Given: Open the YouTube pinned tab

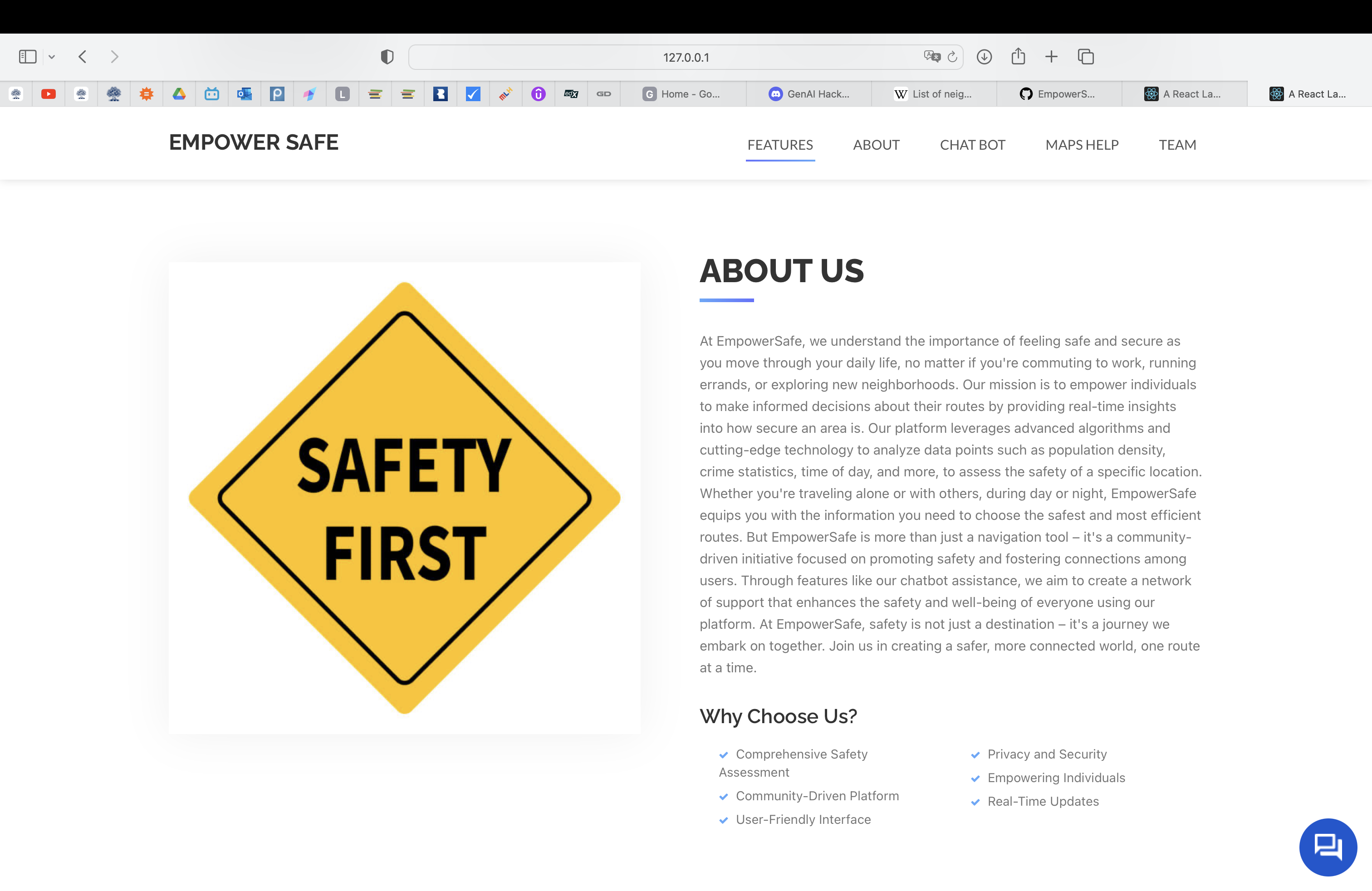Looking at the screenshot, I should click(49, 94).
